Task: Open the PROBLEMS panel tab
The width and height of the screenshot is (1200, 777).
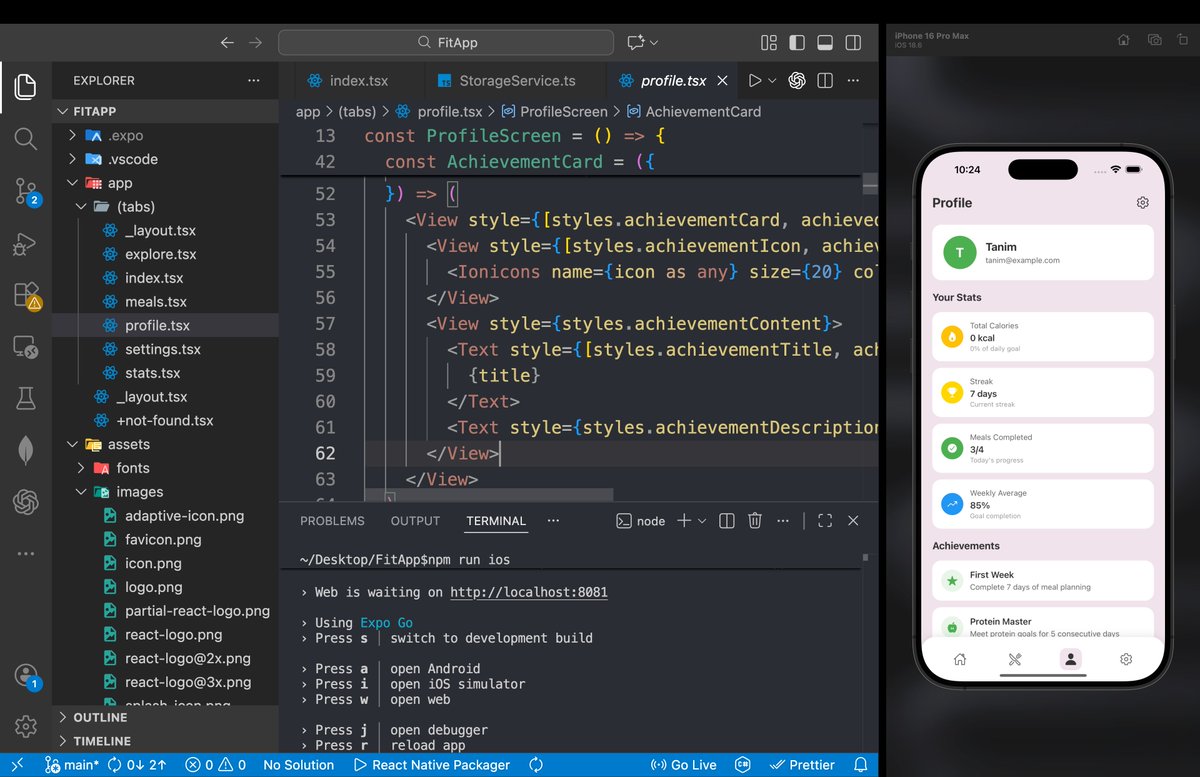Action: pyautogui.click(x=332, y=521)
